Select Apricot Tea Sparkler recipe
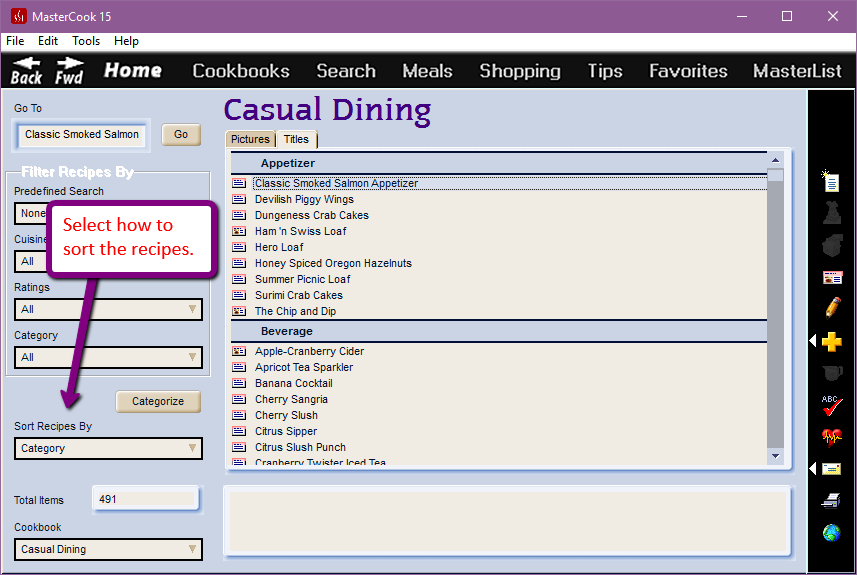 pyautogui.click(x=304, y=367)
